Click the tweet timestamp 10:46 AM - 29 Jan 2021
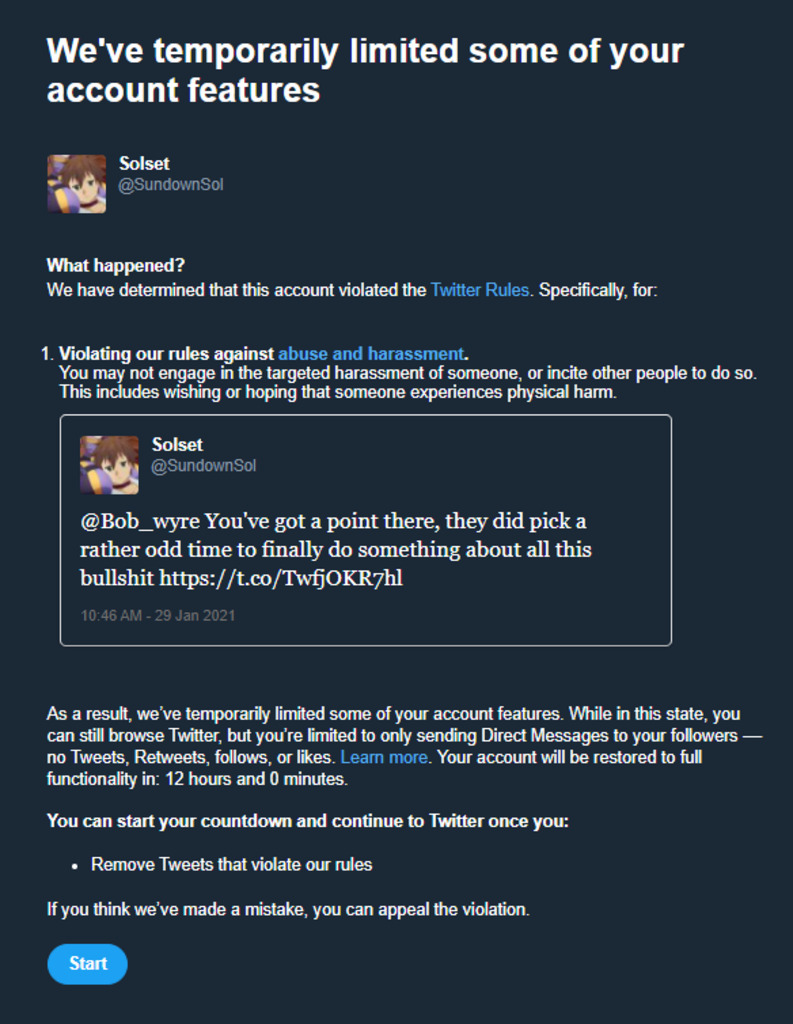Viewport: 793px width, 1024px height. click(x=158, y=615)
